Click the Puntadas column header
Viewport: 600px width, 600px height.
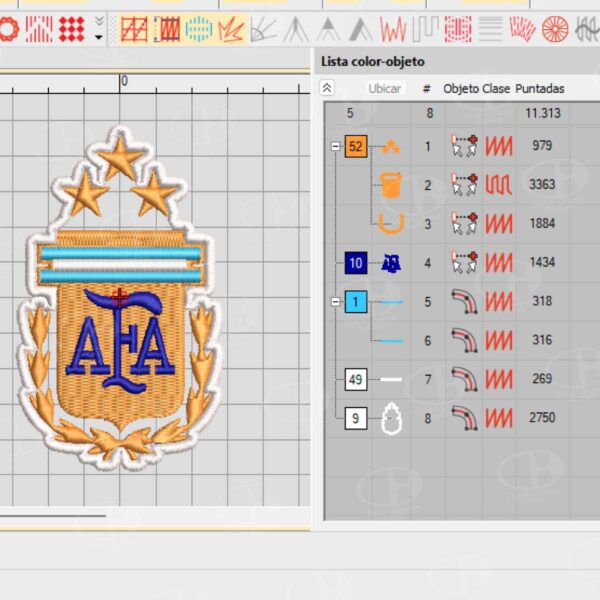[540, 89]
